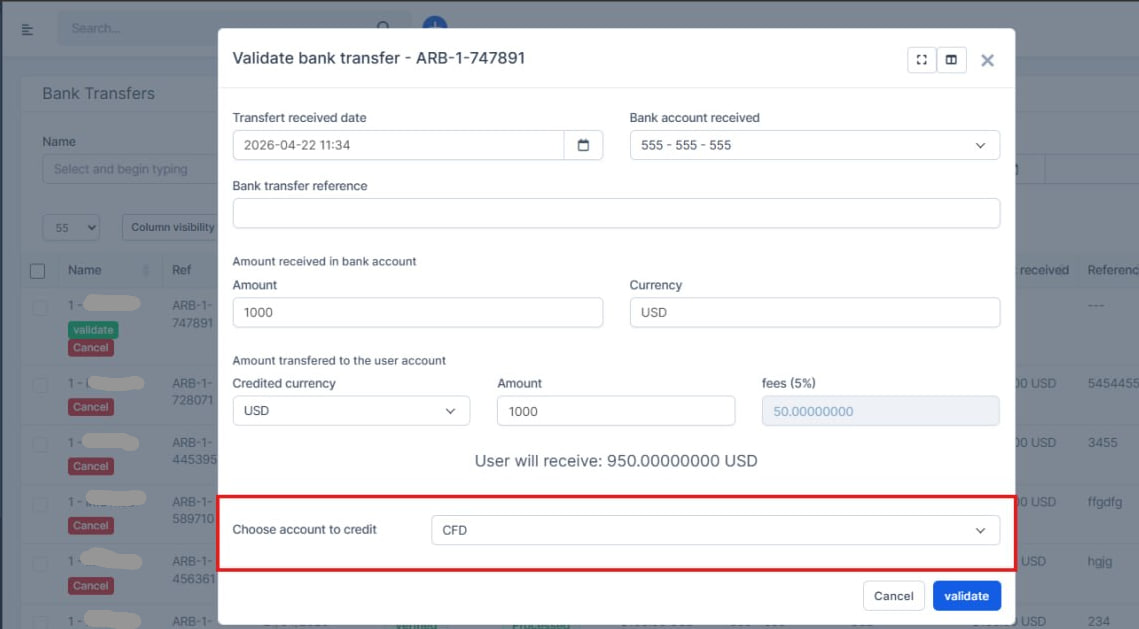Expand the modal to fullscreen
This screenshot has width=1139, height=629.
(x=921, y=60)
